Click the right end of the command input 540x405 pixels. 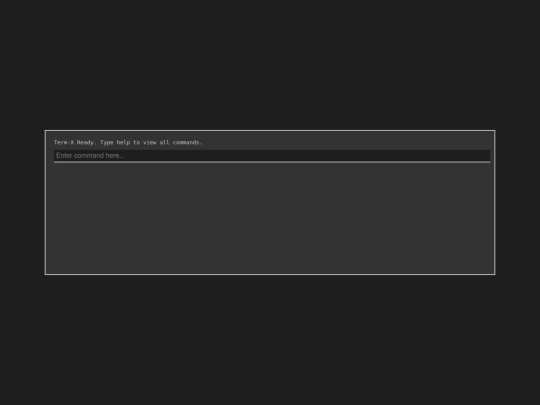pyautogui.click(x=484, y=156)
